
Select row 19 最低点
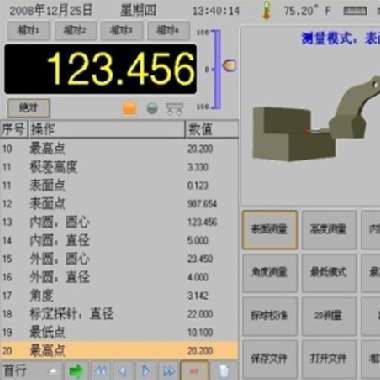(x=119, y=332)
